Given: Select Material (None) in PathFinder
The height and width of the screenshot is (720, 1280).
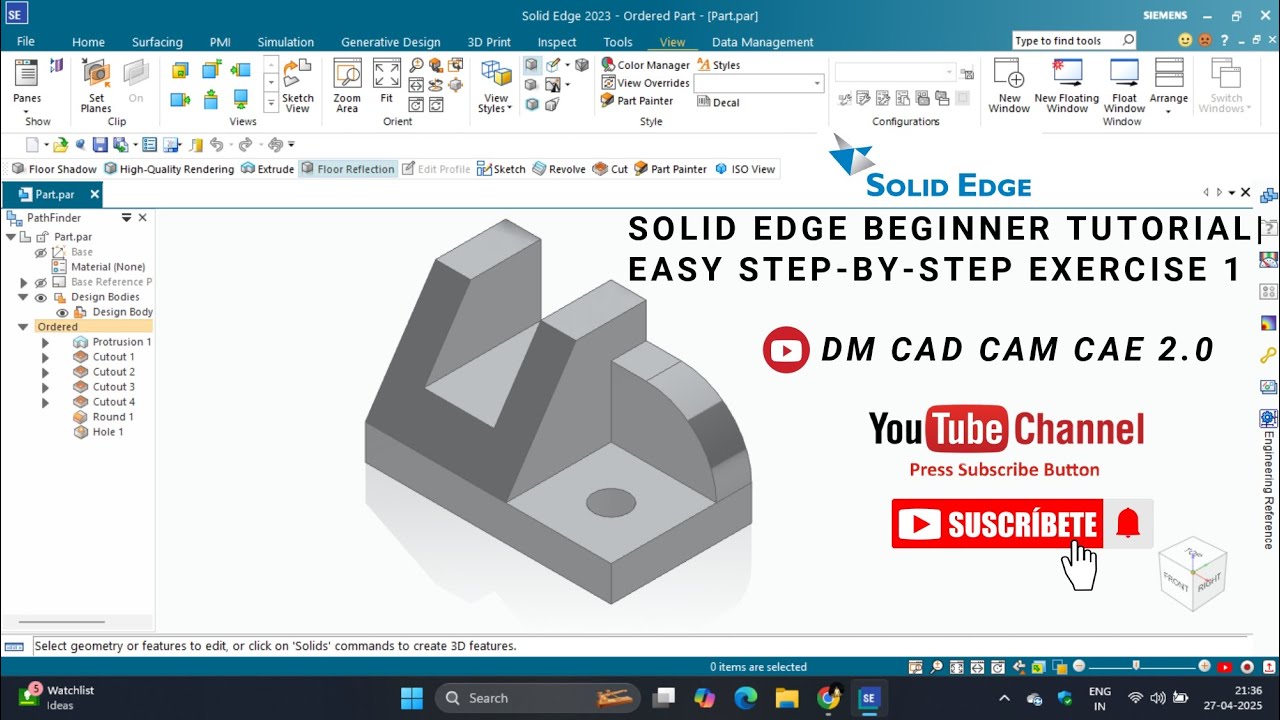Looking at the screenshot, I should point(98,267).
